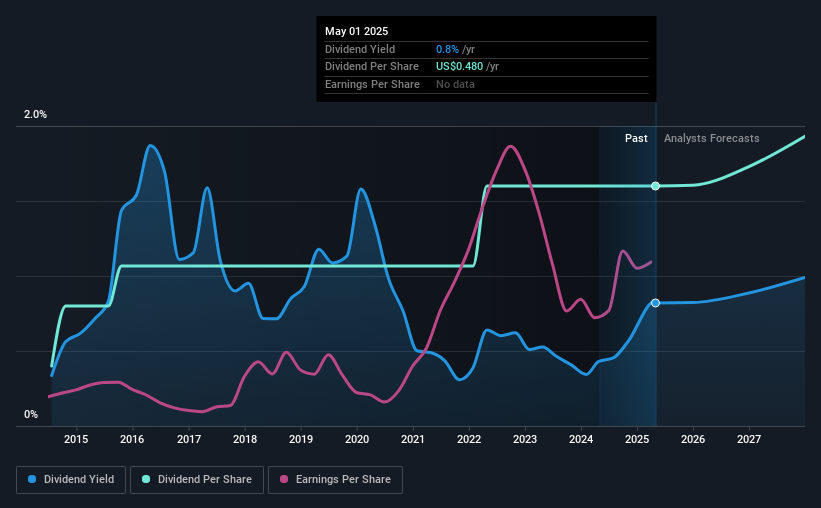
Task: Click the 2024 x-axis label
Action: (581, 439)
